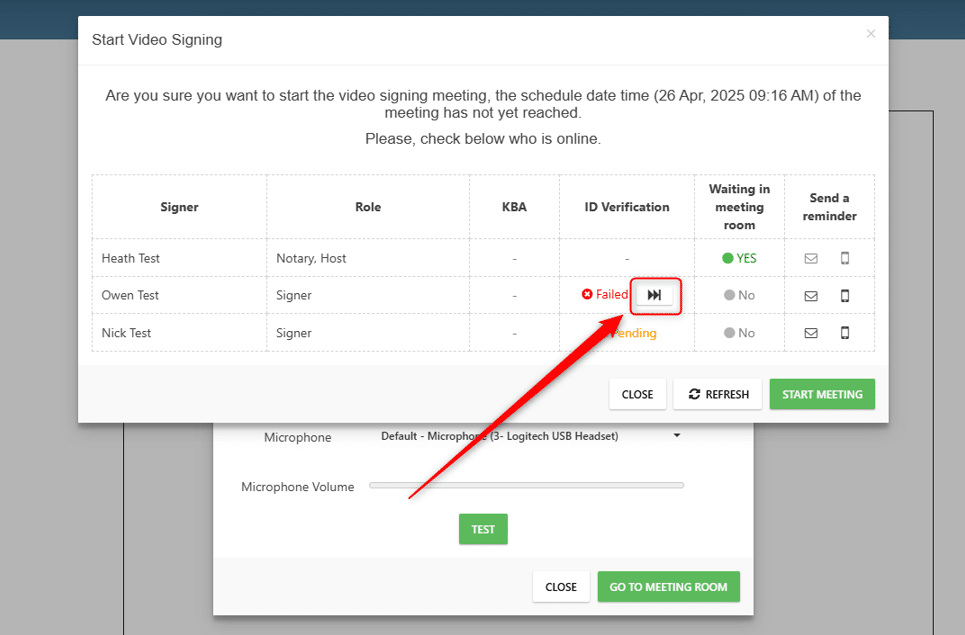The width and height of the screenshot is (965, 635).
Task: Click the green YES waiting status
Action: pos(739,258)
